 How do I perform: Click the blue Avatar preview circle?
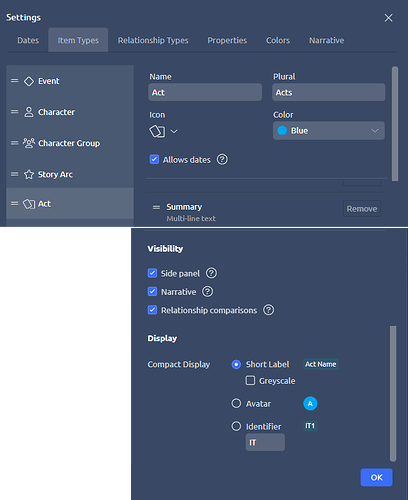tap(310, 404)
